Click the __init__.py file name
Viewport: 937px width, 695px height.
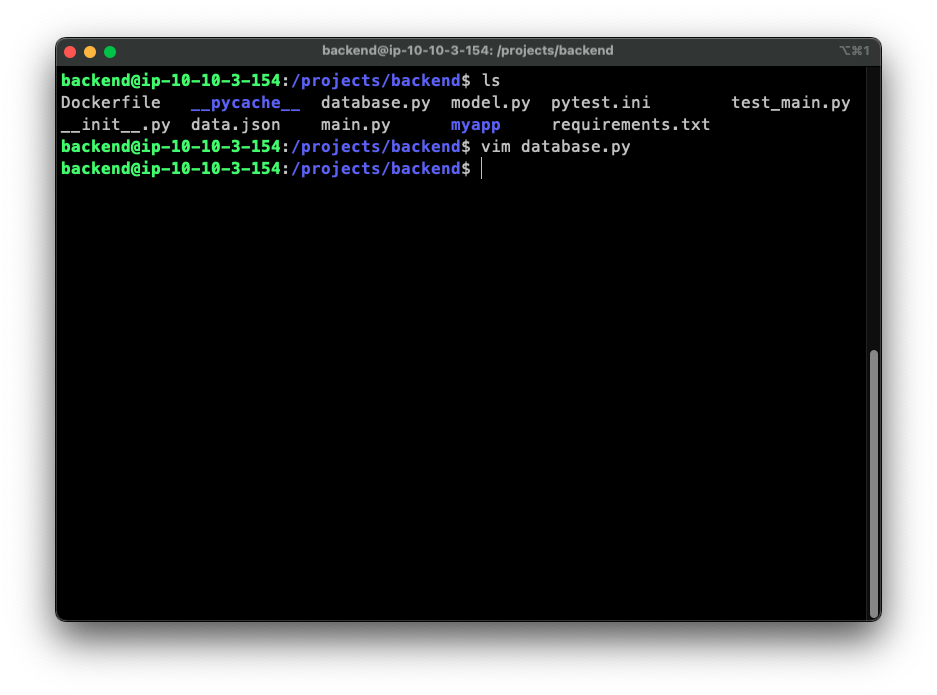click(x=115, y=125)
